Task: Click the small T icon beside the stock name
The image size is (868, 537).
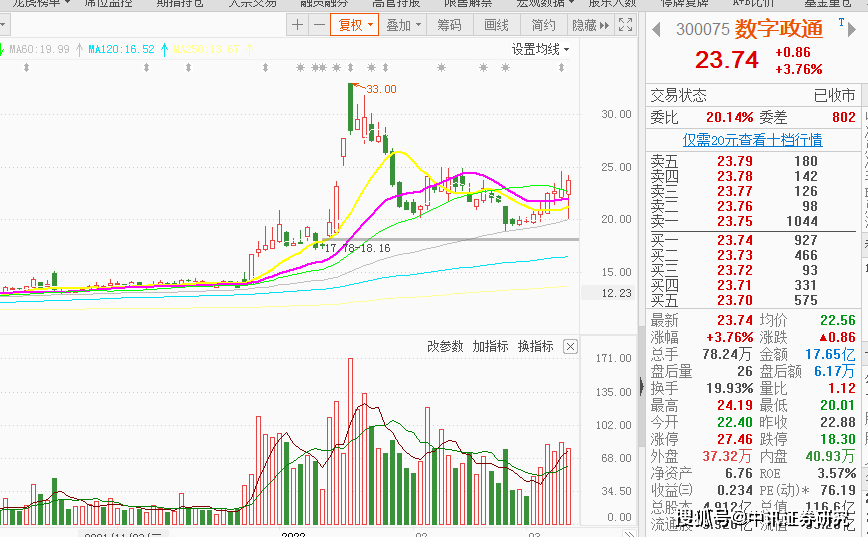Action: (x=841, y=22)
